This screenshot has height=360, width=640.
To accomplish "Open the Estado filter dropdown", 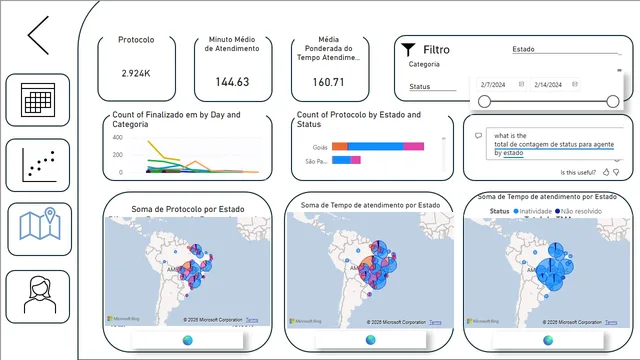I will pyautogui.click(x=567, y=49).
